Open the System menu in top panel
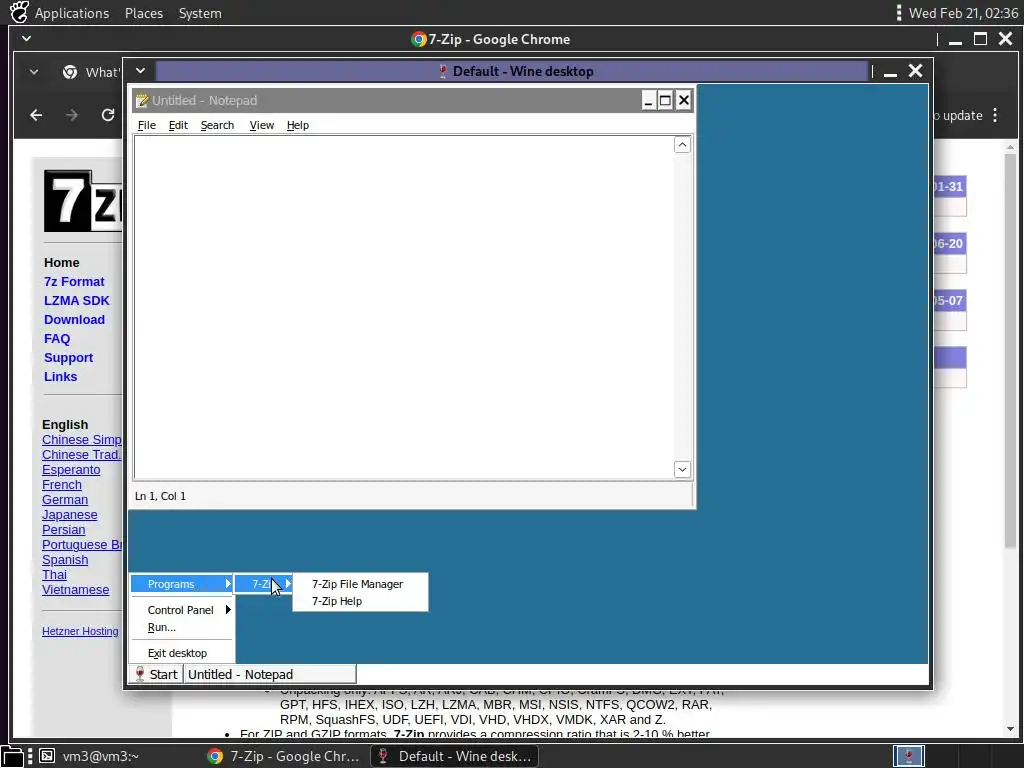This screenshot has width=1024, height=768. pos(200,13)
